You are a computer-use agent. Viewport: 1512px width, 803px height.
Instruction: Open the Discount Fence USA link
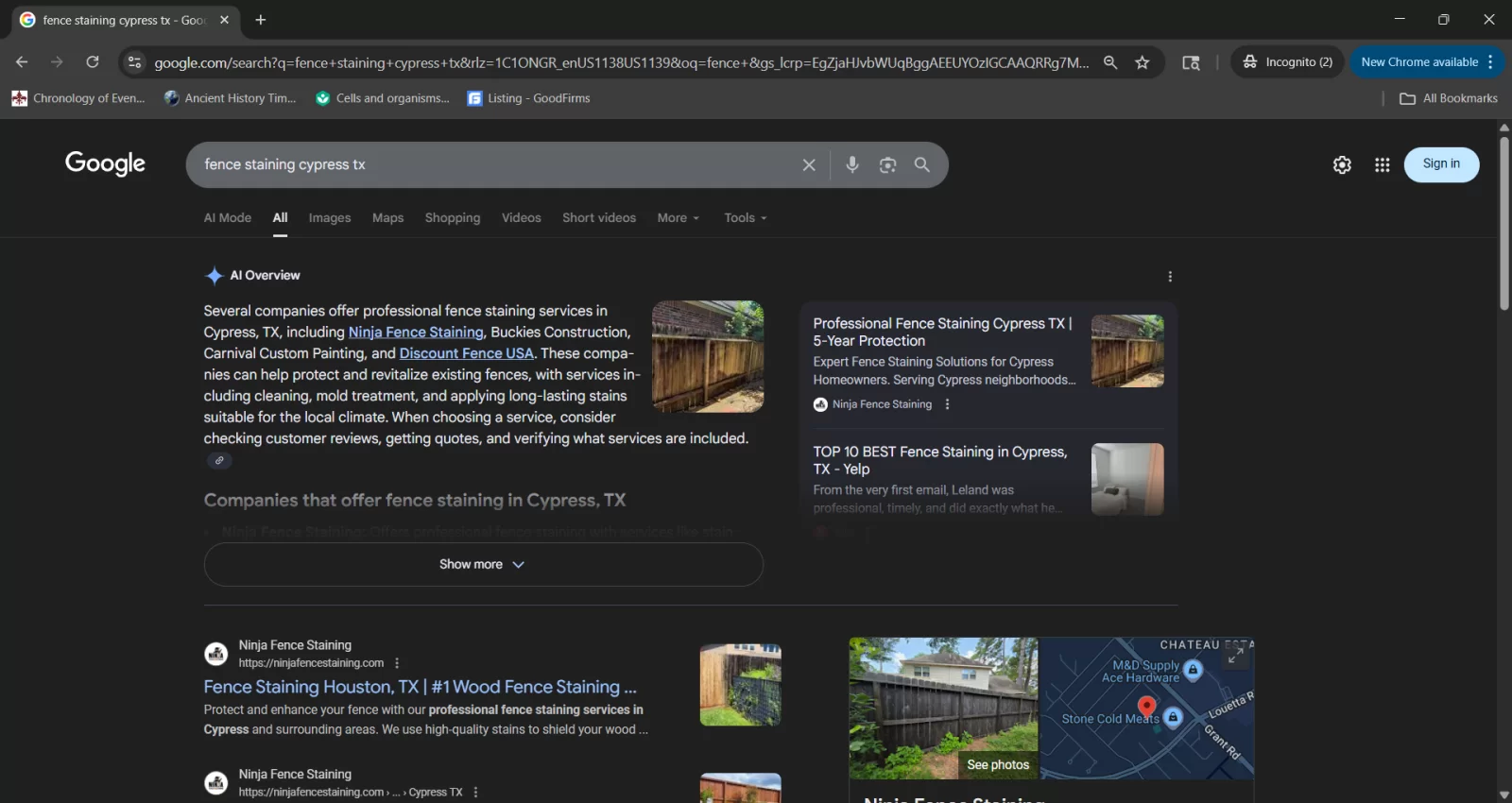pyautogui.click(x=466, y=353)
